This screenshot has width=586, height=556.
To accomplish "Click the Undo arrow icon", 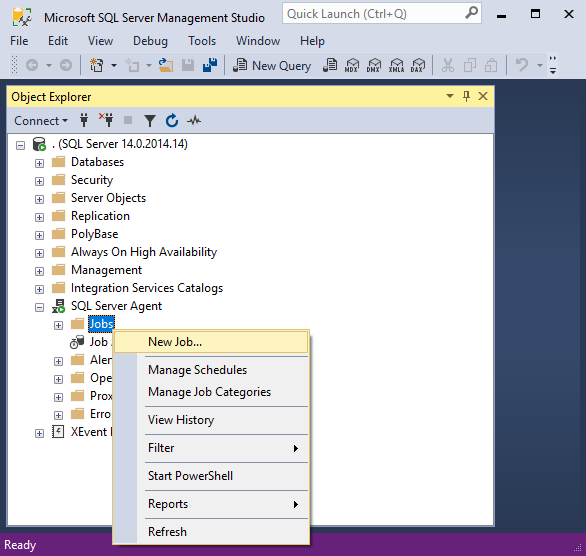I will click(522, 65).
